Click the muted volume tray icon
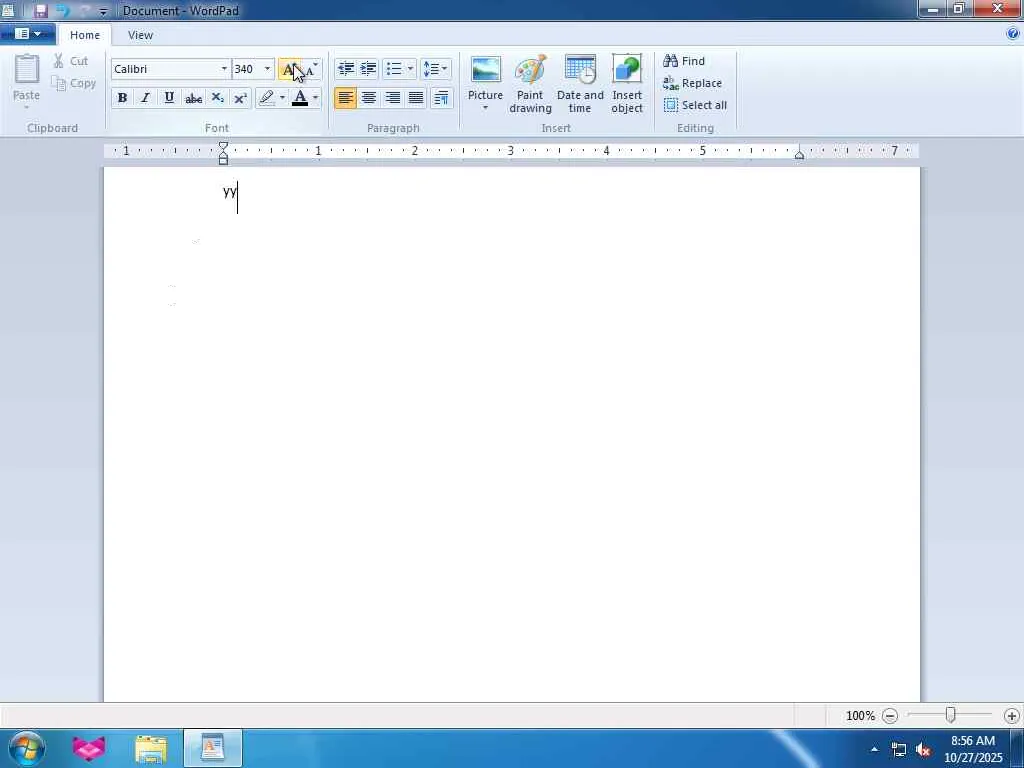The image size is (1024, 768). coord(924,750)
